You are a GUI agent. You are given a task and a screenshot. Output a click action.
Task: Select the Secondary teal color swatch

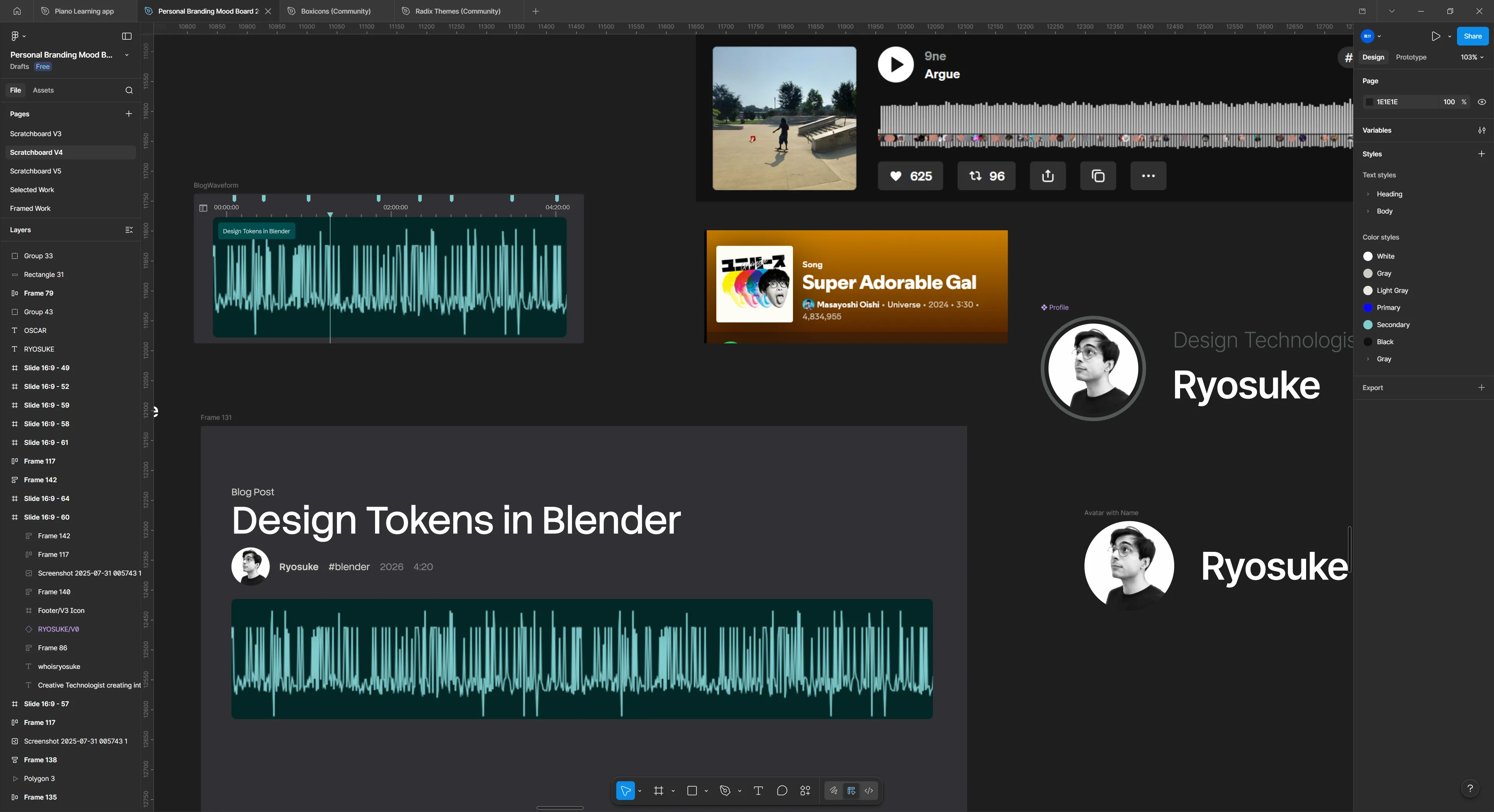1369,325
